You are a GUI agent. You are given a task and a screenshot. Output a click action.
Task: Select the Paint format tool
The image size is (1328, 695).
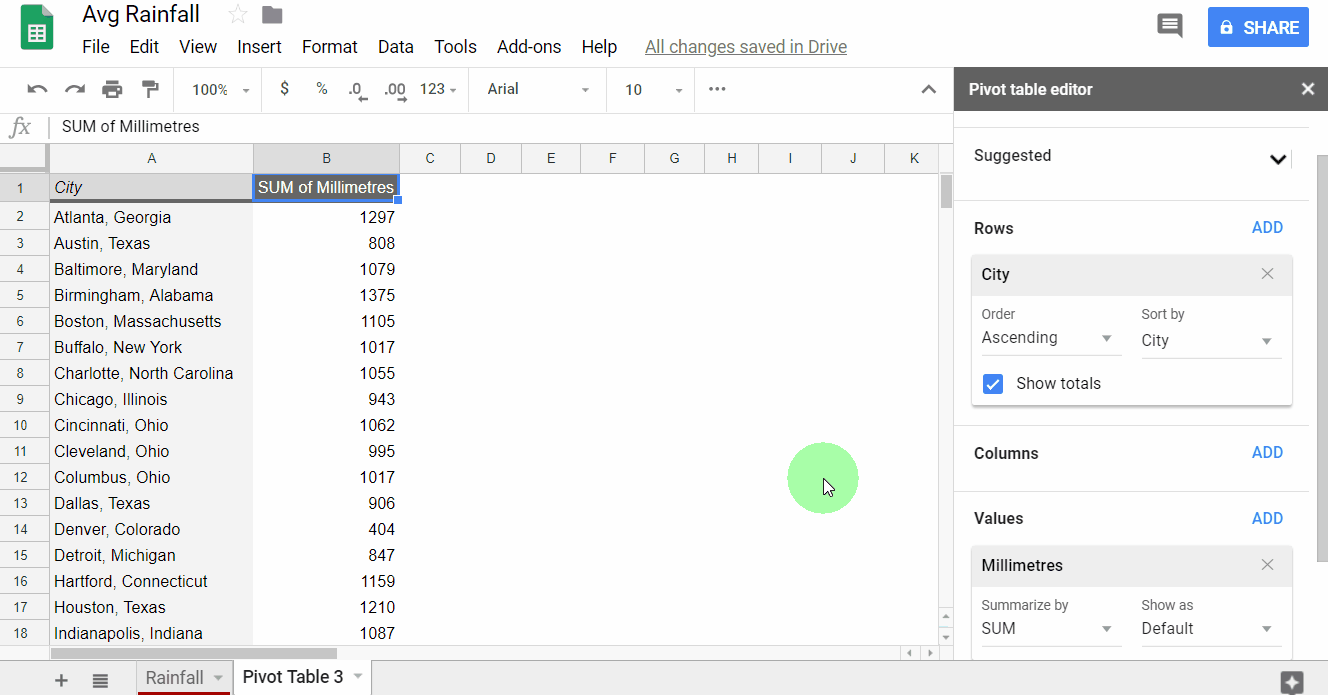point(150,89)
